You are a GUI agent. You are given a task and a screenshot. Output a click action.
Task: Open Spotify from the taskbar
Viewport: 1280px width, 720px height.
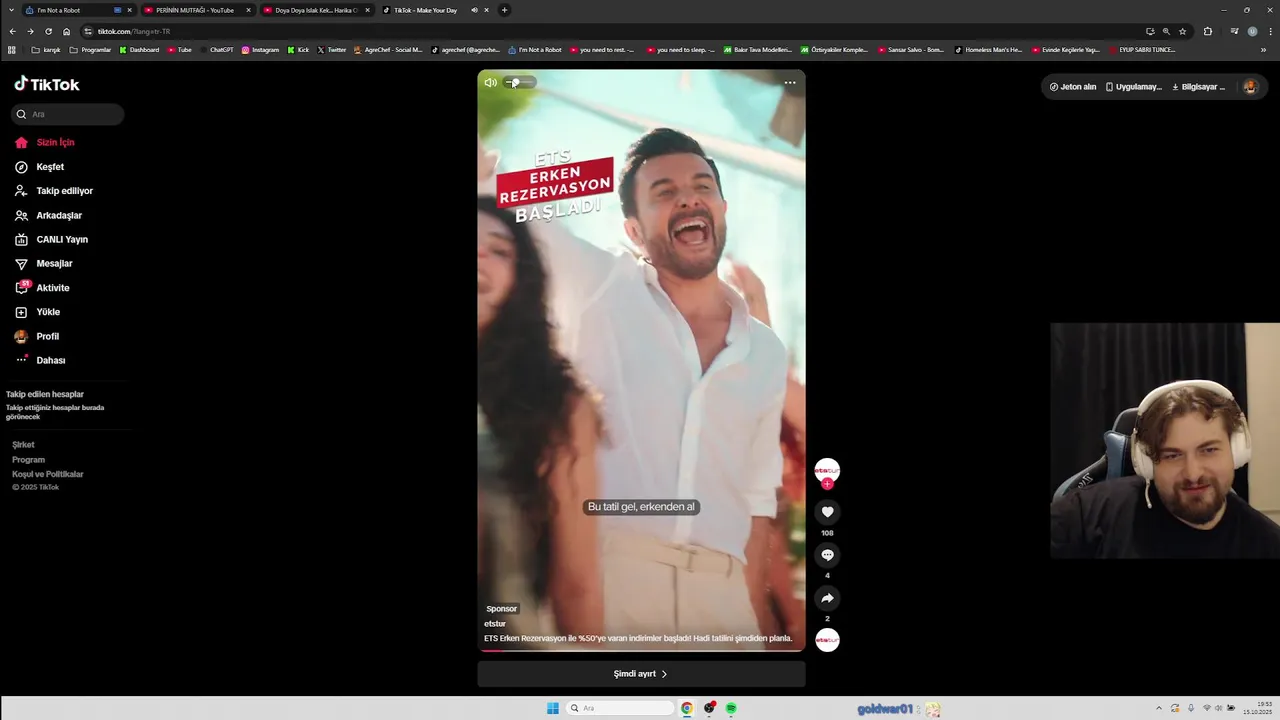[x=731, y=708]
